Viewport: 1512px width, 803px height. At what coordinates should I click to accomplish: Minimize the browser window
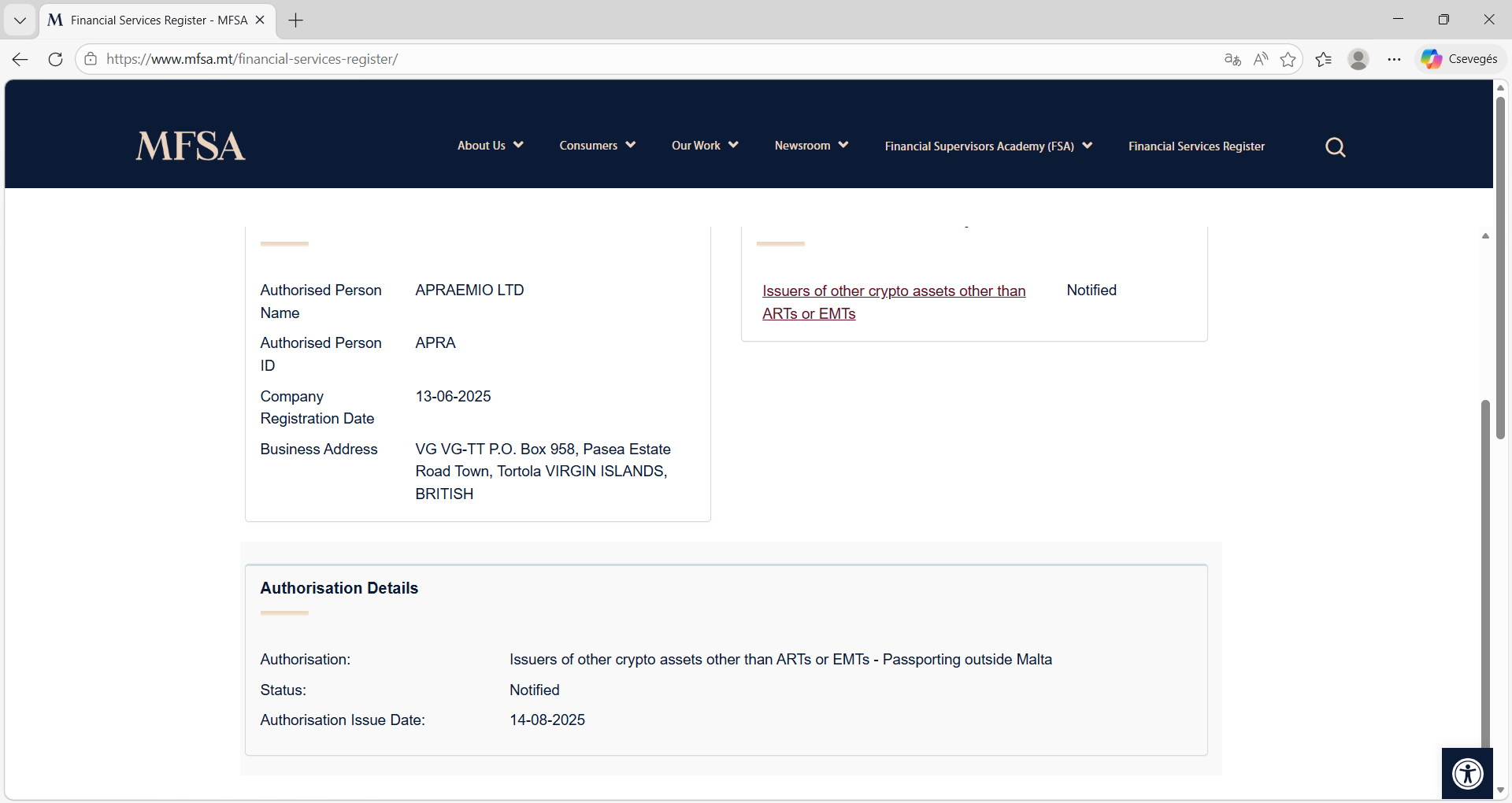click(1399, 20)
